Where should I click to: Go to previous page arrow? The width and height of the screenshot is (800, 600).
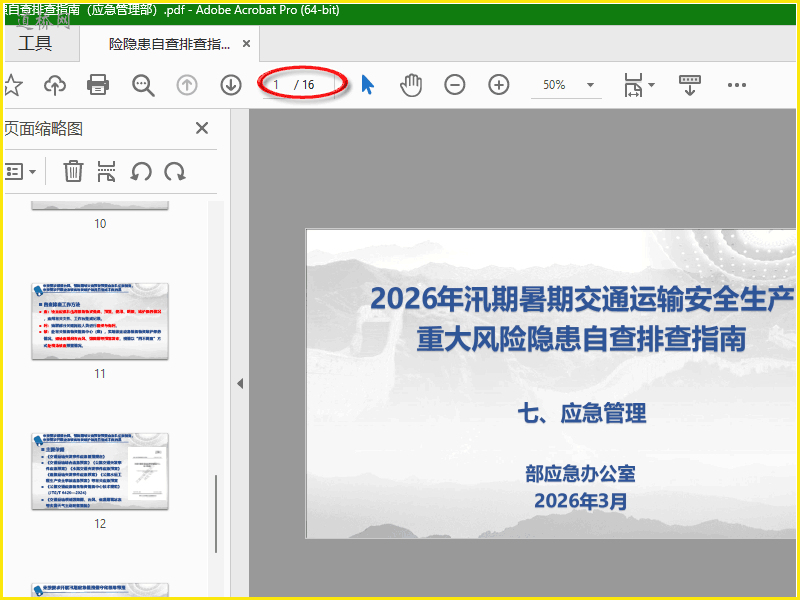pyautogui.click(x=187, y=85)
